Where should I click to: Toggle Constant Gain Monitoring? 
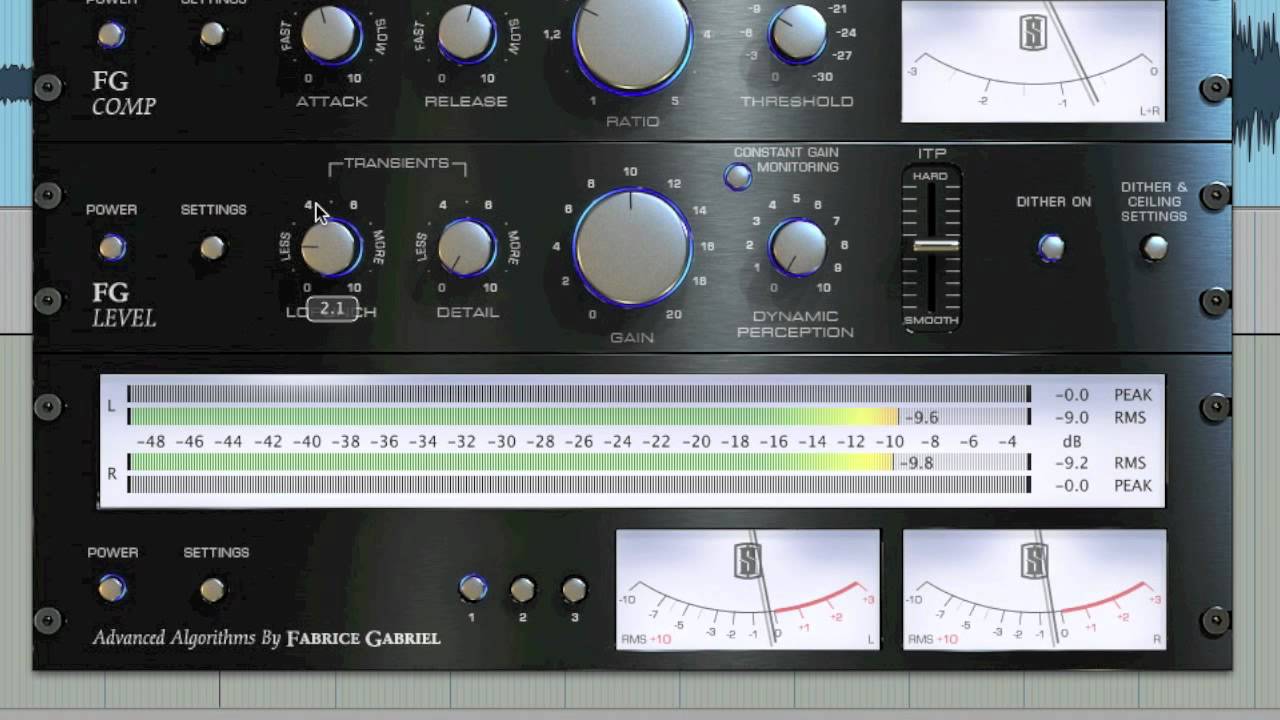pos(737,177)
